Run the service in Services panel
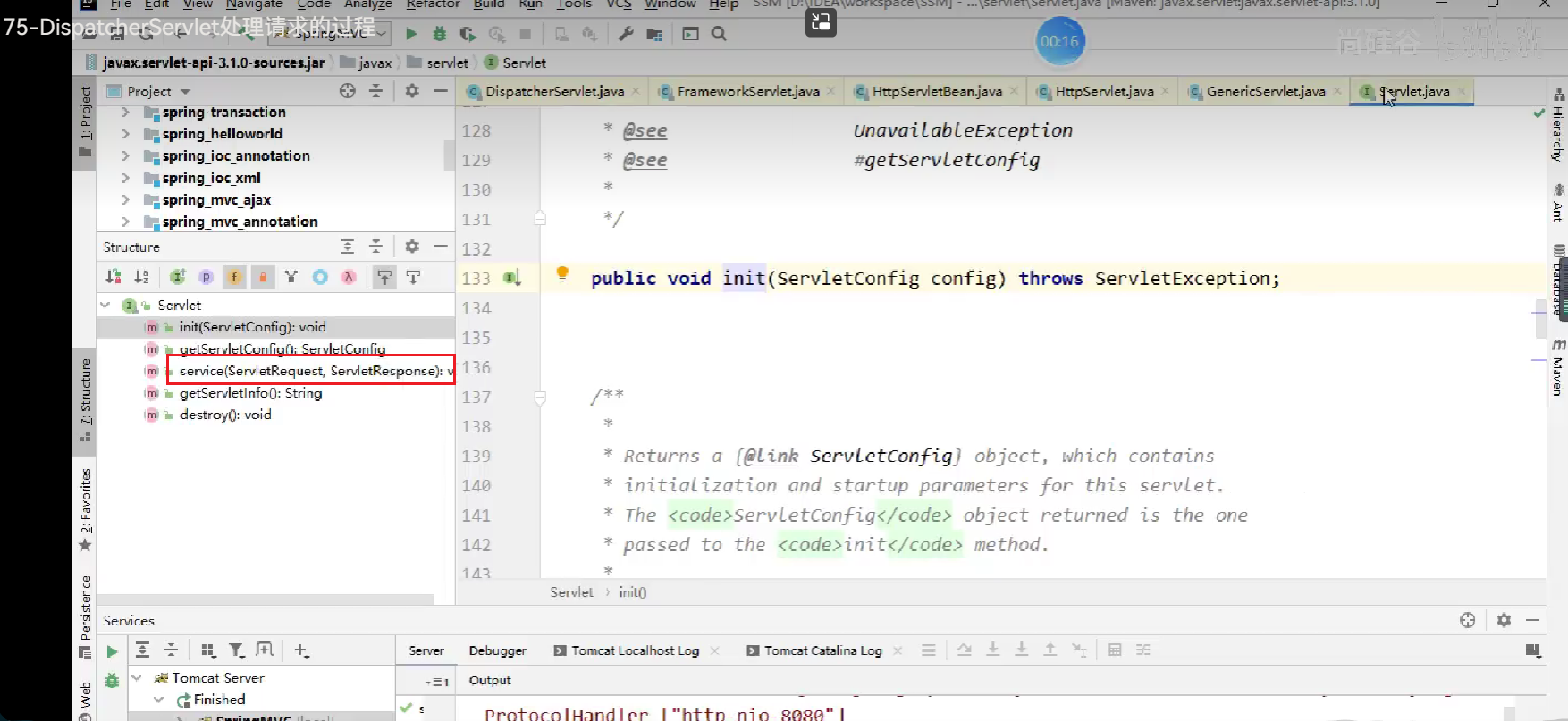1568x721 pixels. pos(112,651)
